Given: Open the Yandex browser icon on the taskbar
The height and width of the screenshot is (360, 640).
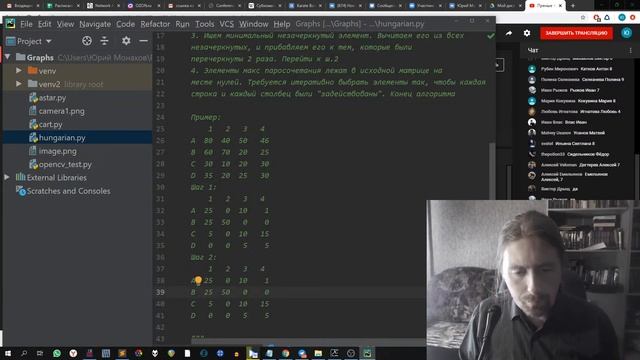Looking at the screenshot, I should coord(73,353).
